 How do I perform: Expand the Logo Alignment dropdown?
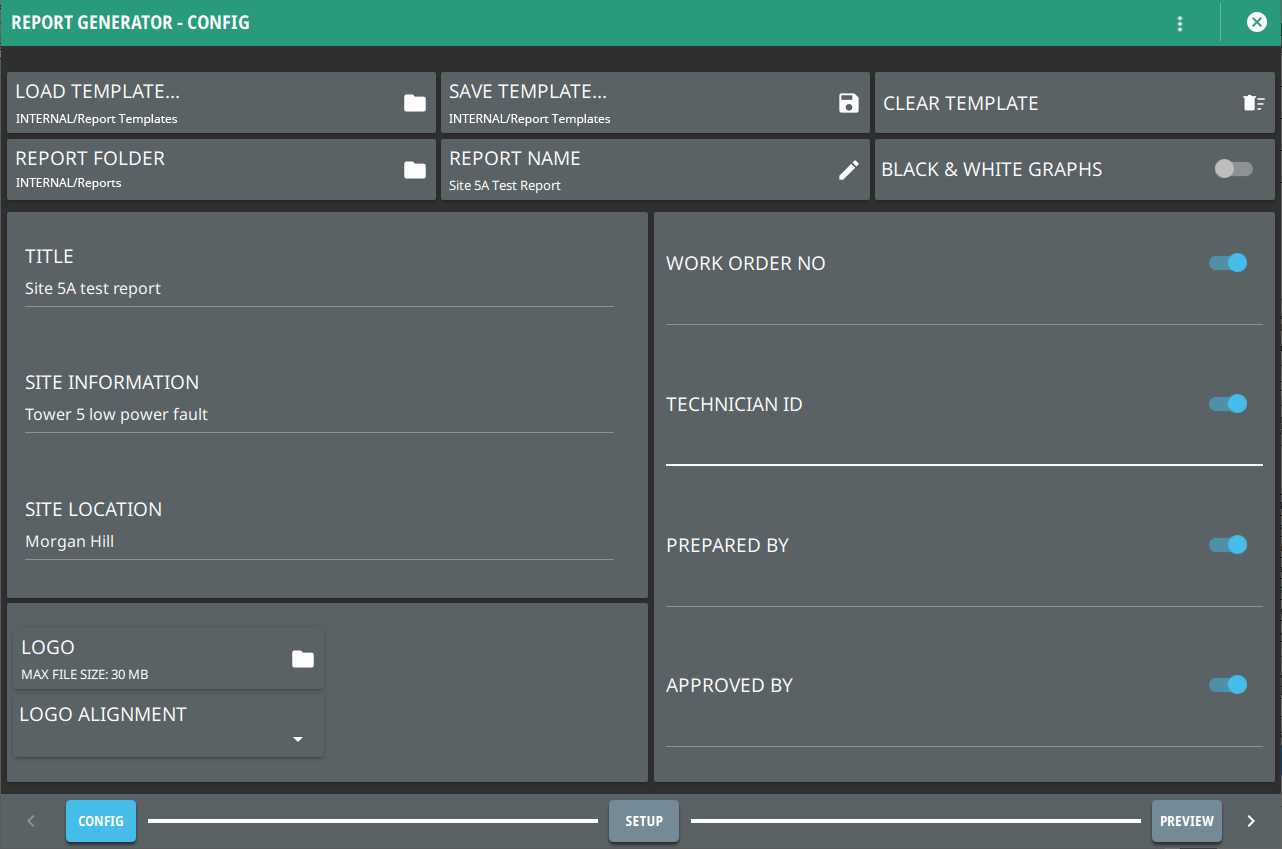click(297, 739)
